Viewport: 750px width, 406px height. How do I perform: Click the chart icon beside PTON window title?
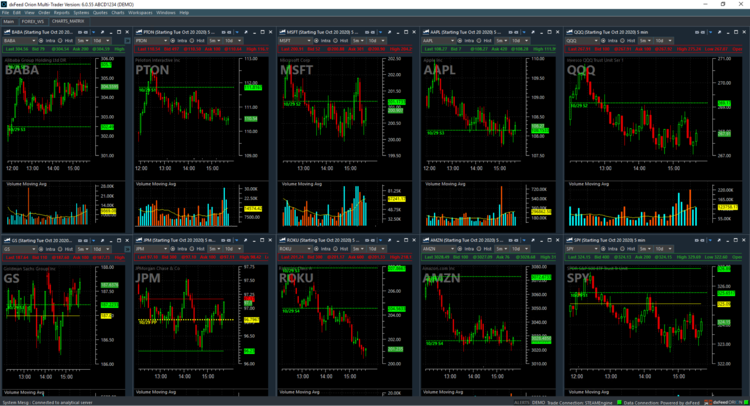click(x=139, y=32)
